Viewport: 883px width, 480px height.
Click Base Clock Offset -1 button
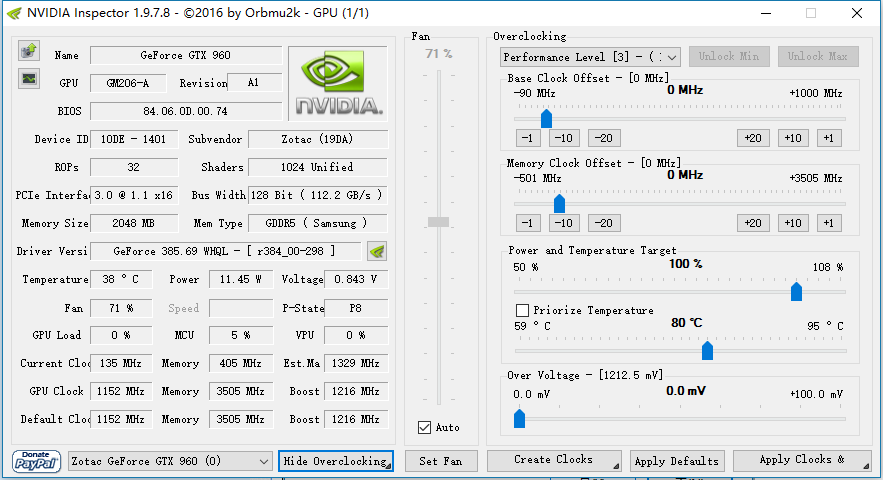tap(528, 138)
